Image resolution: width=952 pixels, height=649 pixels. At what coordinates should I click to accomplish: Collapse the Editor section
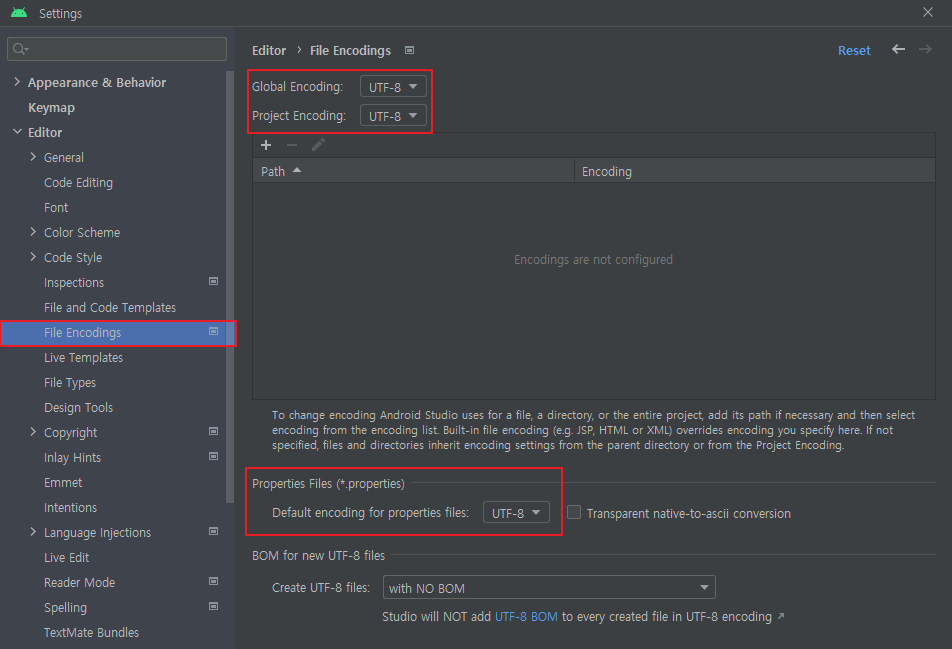coord(17,132)
